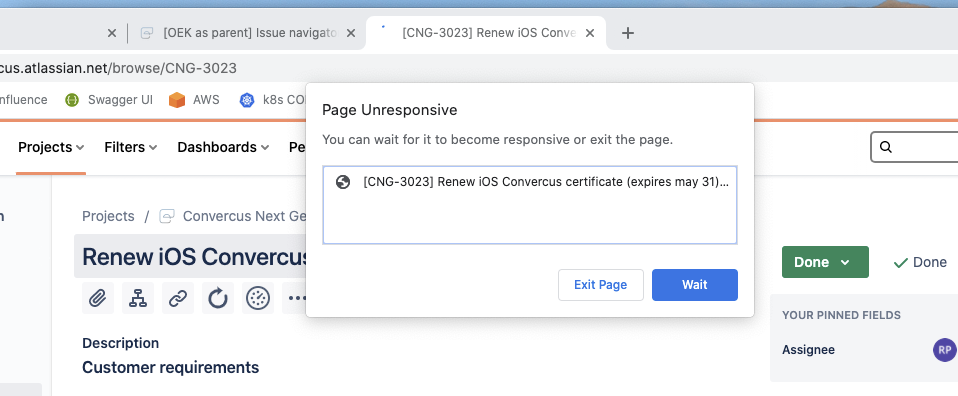
Task: Click the magnifier icon in search box
Action: click(886, 147)
